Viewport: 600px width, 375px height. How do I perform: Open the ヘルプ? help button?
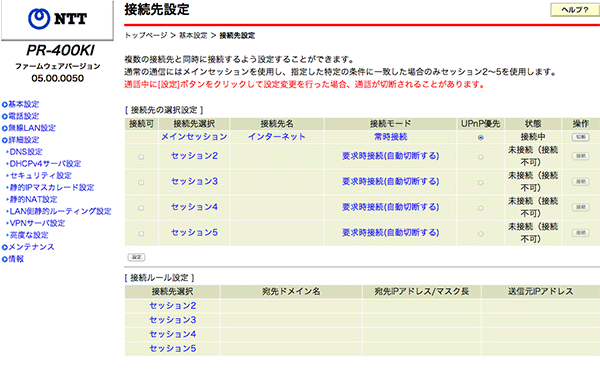coord(575,10)
